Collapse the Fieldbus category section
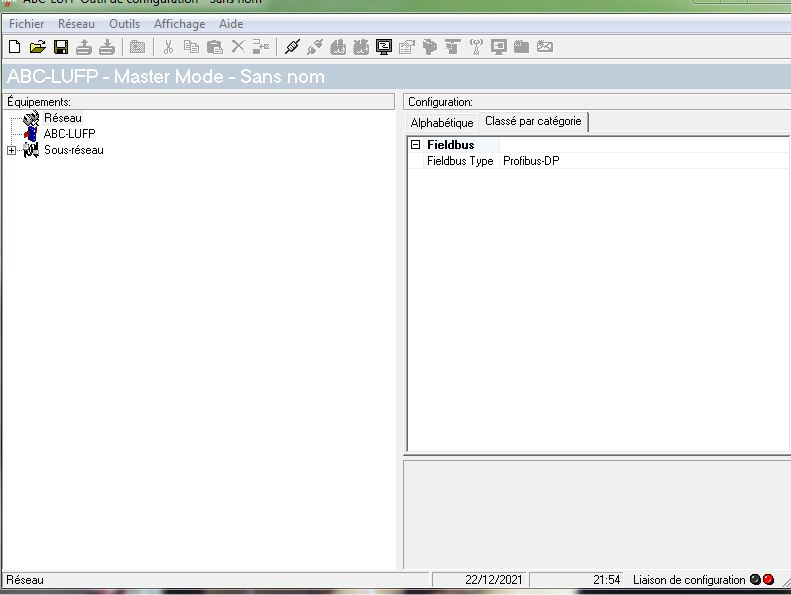791x595 pixels. 416,145
